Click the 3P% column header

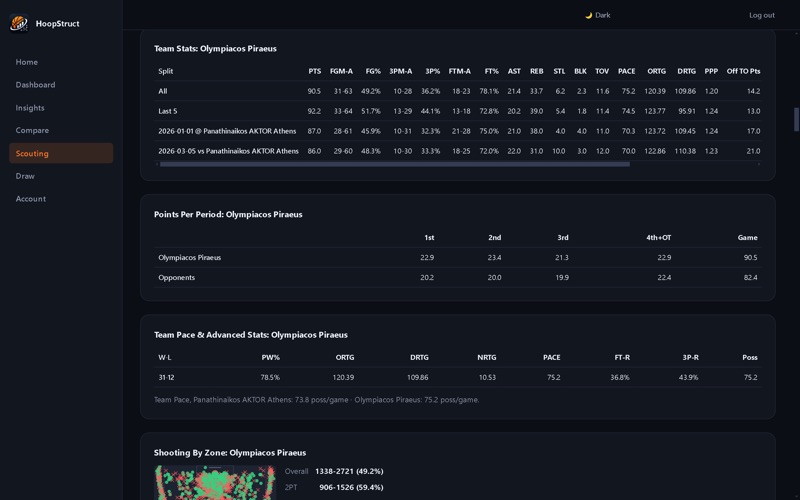[x=432, y=71]
